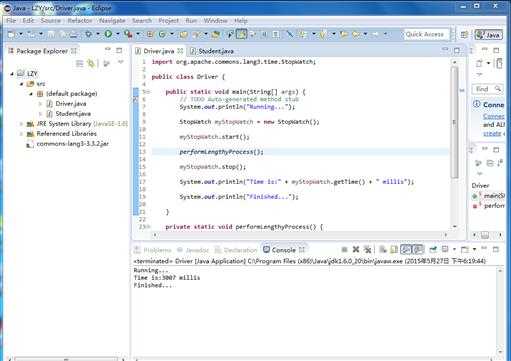The height and width of the screenshot is (361, 511).
Task: Switch to the Declaration tab
Action: coord(236,250)
